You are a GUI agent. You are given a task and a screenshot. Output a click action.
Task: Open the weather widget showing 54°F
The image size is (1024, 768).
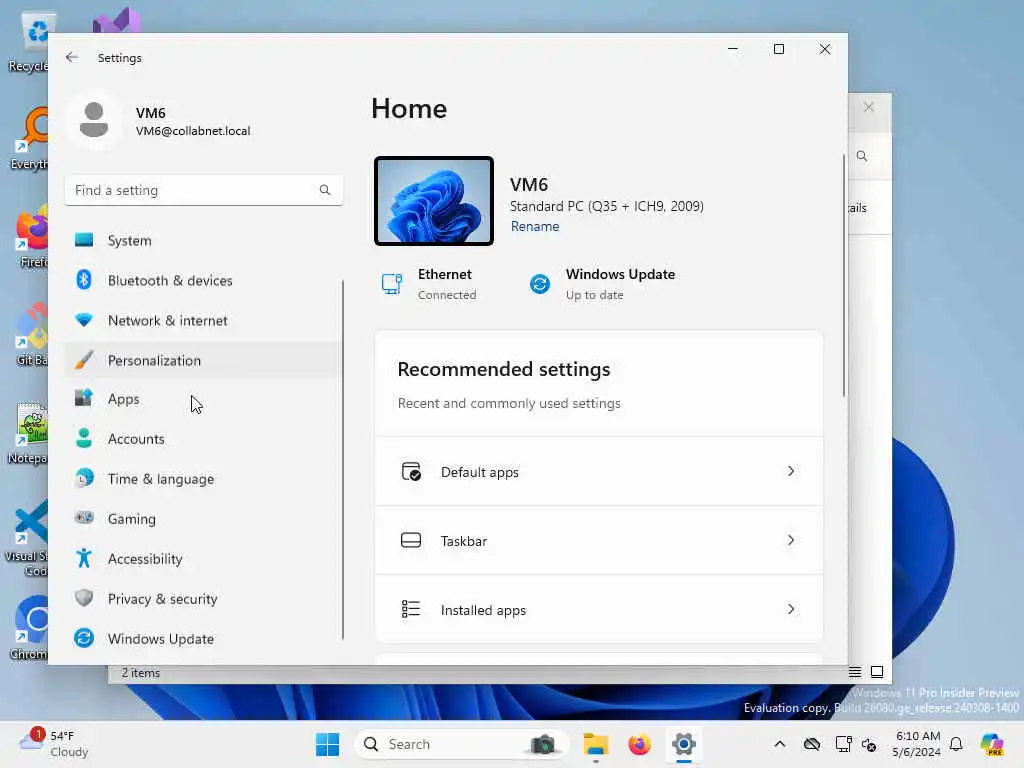point(54,744)
